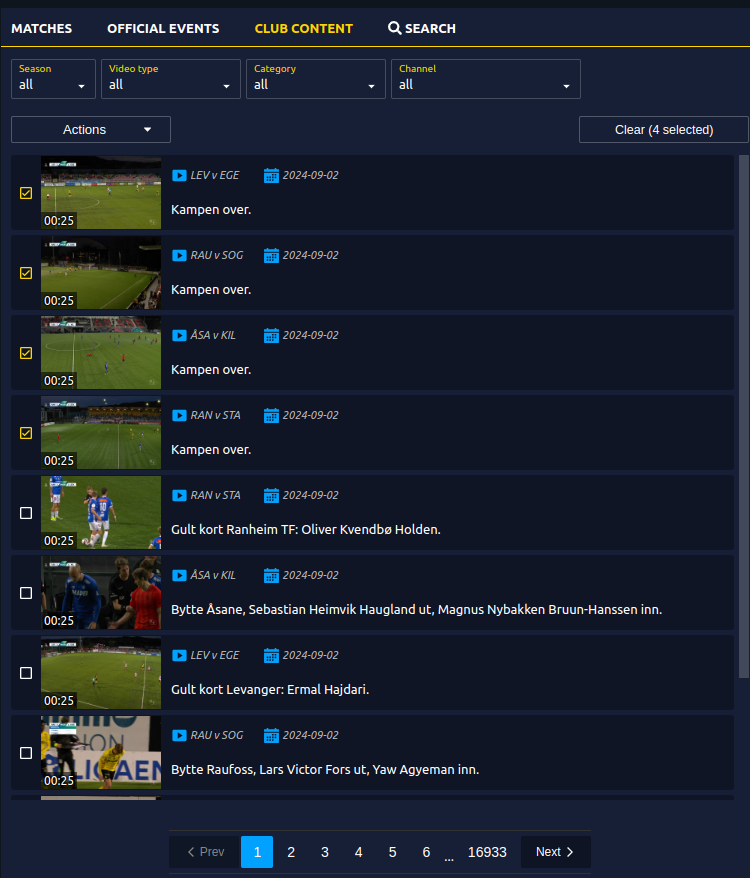Click calendar icon in RAU v SOG Kampen over row
Image resolution: width=750 pixels, height=878 pixels.
click(271, 255)
